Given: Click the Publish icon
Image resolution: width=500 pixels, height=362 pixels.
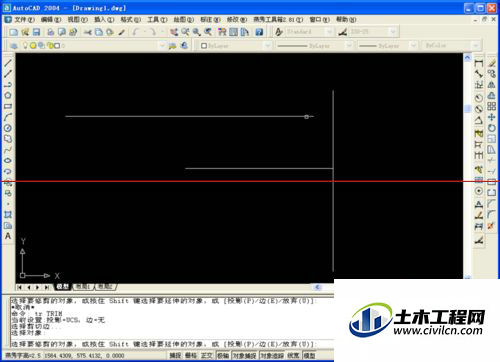Looking at the screenshot, I should [x=73, y=32].
